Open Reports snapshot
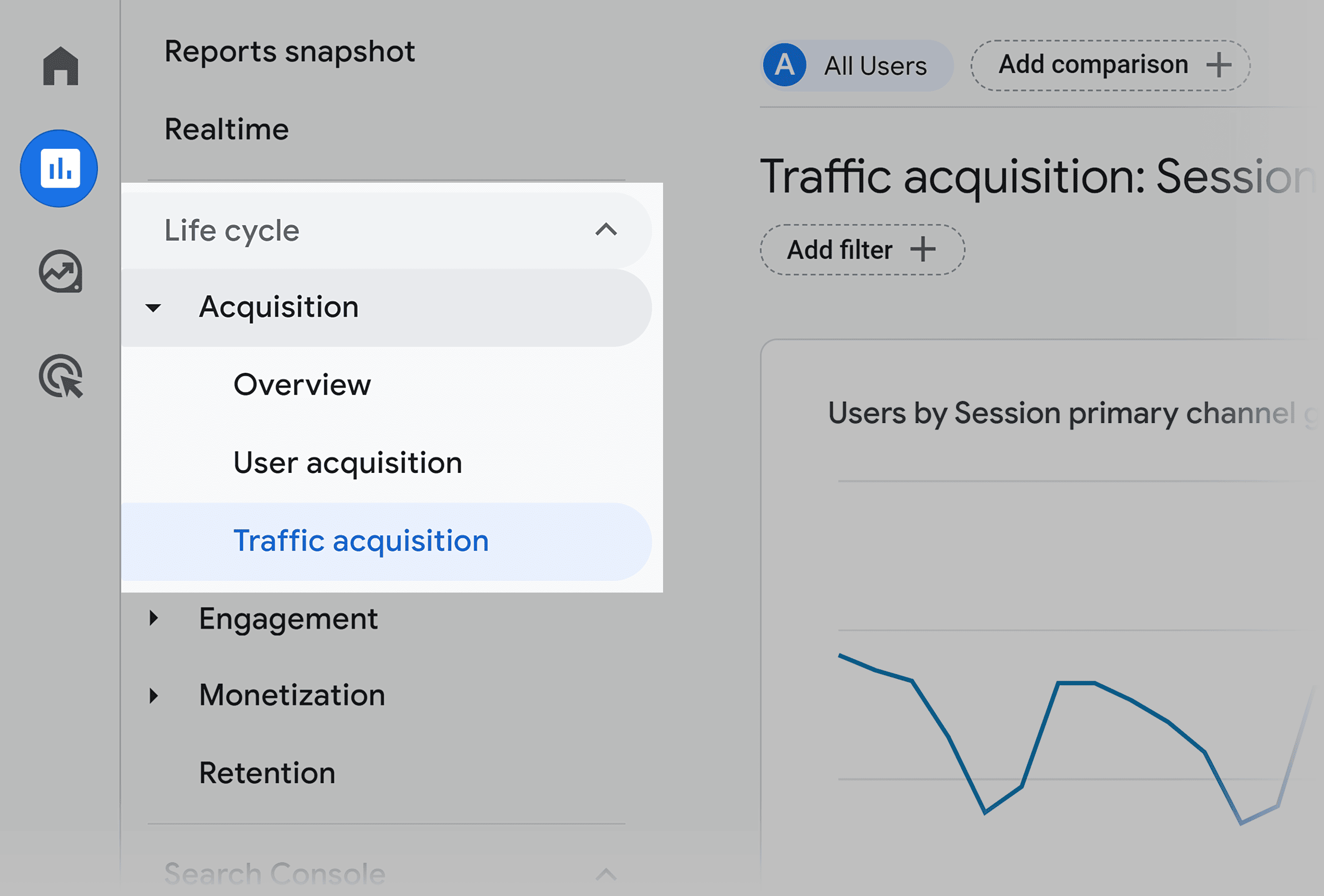 coord(289,51)
